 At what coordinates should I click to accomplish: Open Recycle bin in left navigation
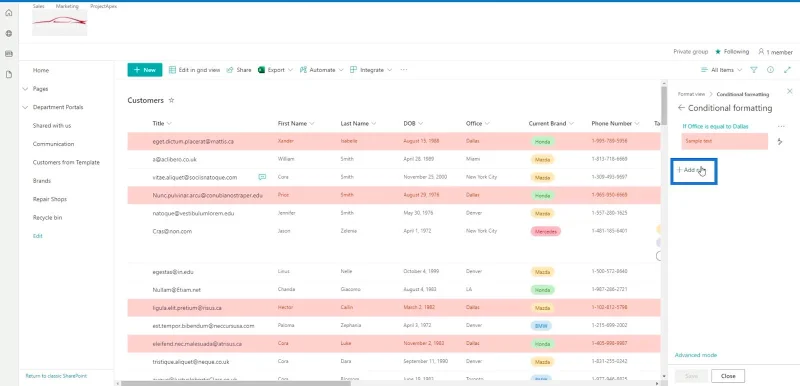47,217
